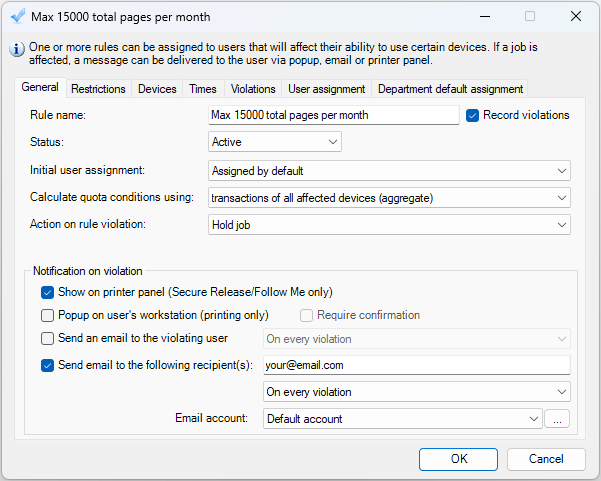Open the User assignment tab

(x=327, y=89)
